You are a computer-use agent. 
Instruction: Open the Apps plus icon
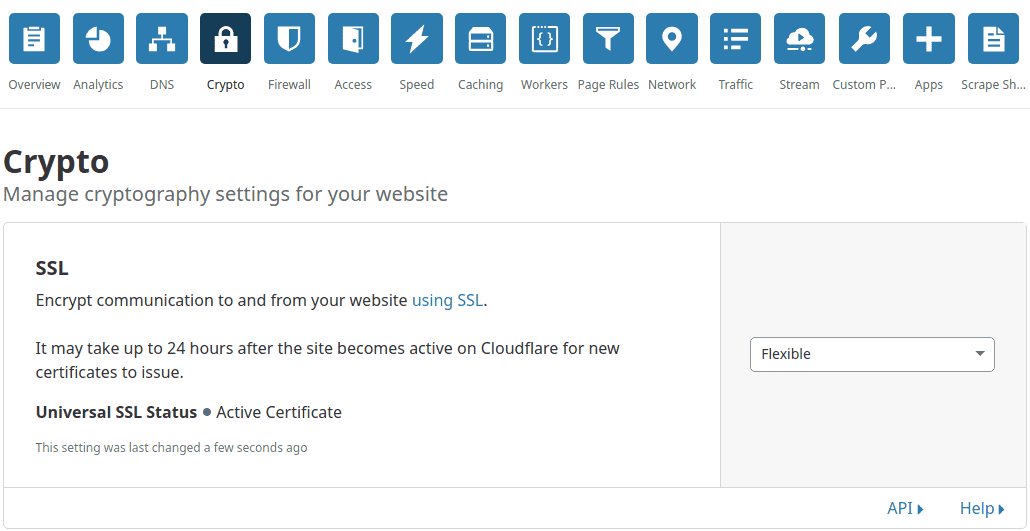(x=929, y=39)
